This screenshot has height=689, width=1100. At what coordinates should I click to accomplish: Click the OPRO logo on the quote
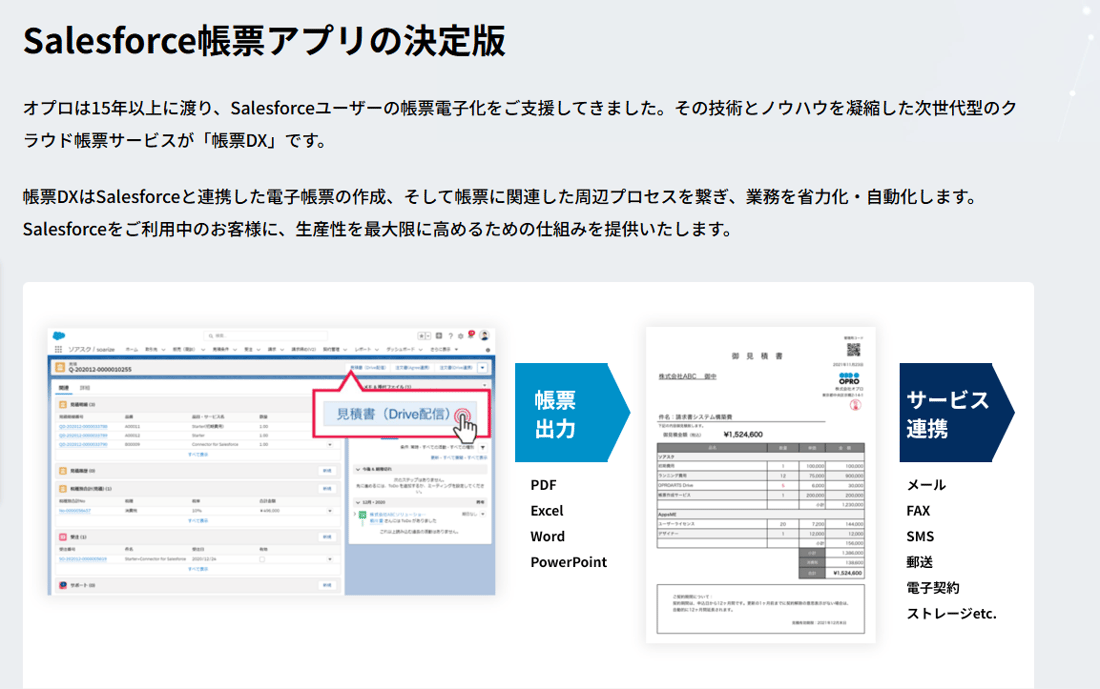click(x=849, y=380)
